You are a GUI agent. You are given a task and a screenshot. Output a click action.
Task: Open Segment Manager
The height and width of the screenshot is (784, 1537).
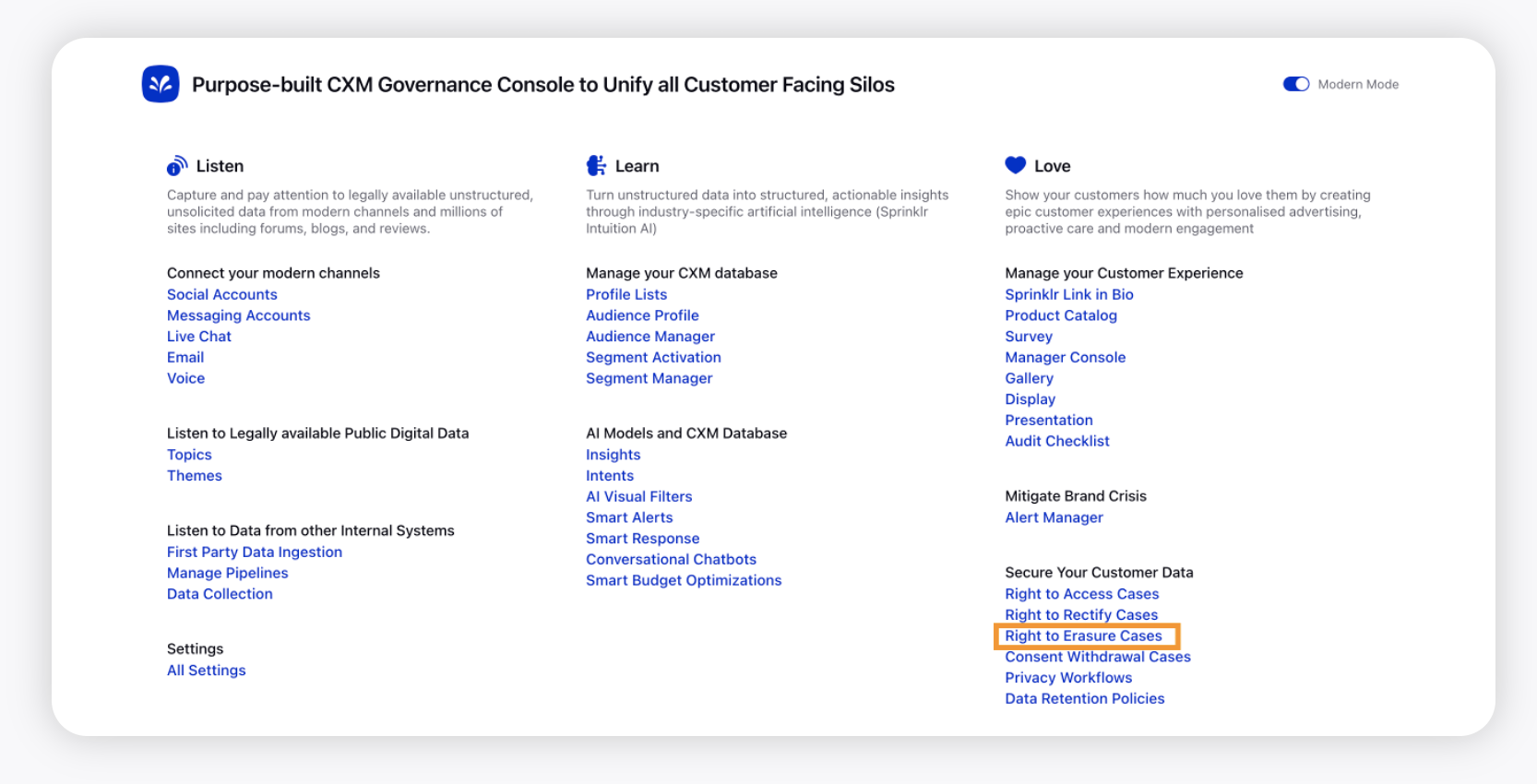click(x=649, y=378)
